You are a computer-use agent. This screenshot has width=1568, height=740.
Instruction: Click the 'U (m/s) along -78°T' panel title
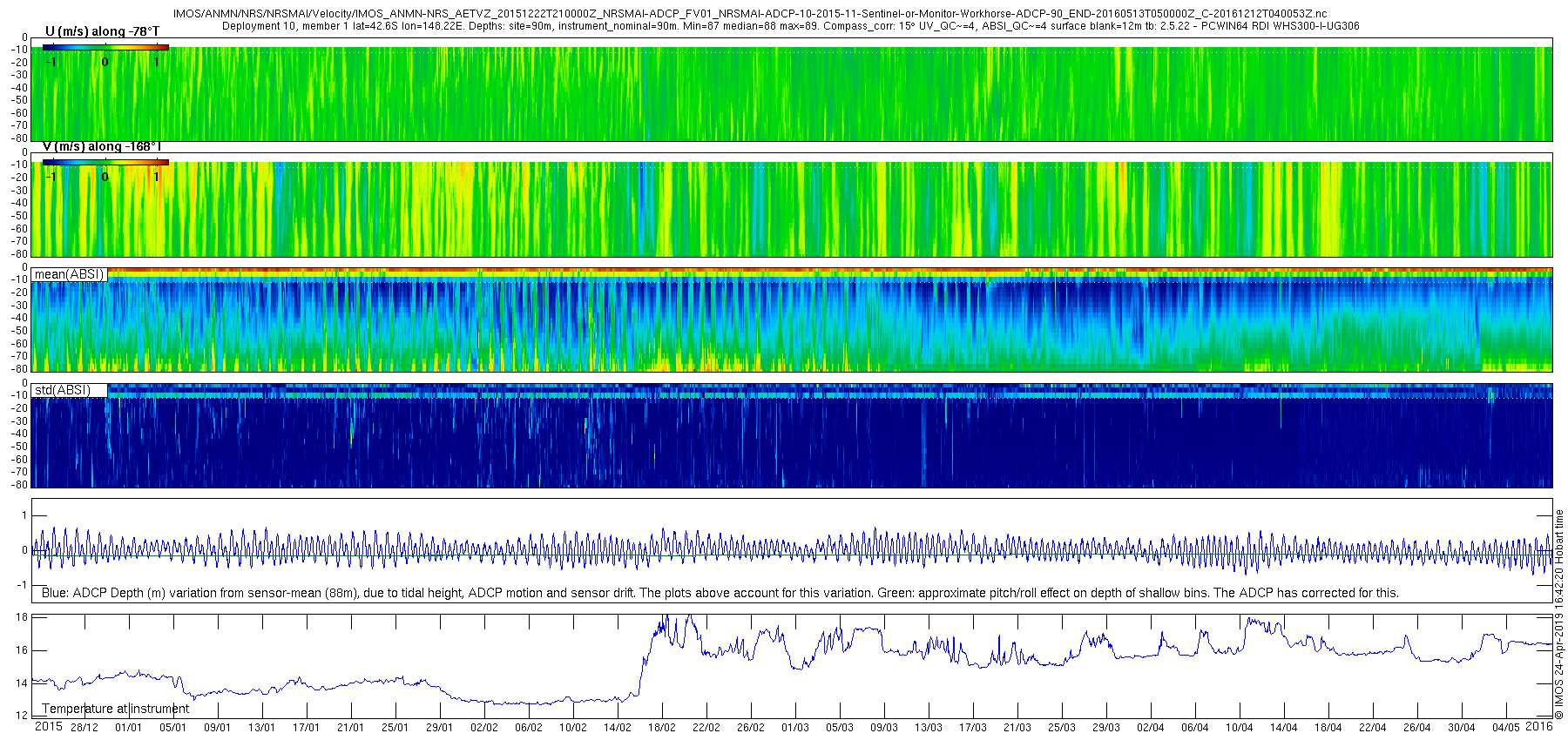(x=102, y=31)
